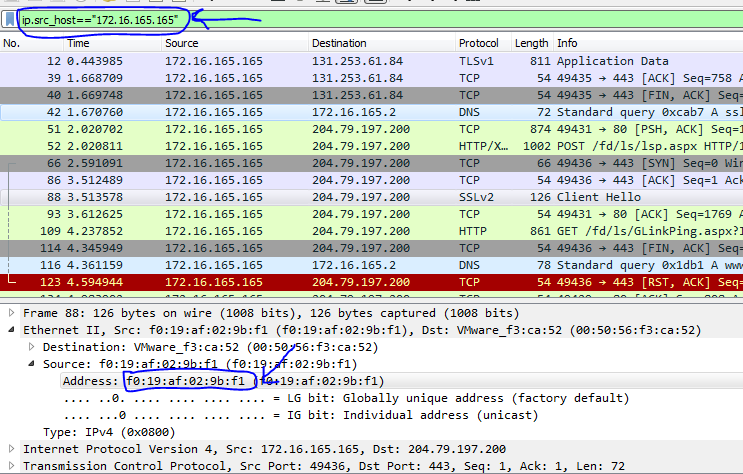743x474 pixels.
Task: Click source 172.16.165.165 in packet 123
Action: (x=214, y=283)
